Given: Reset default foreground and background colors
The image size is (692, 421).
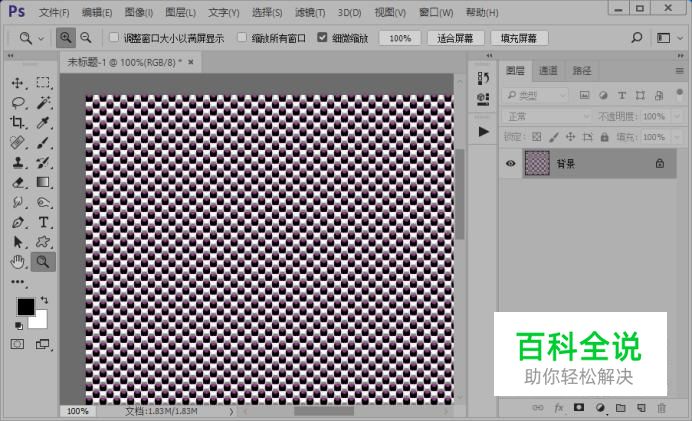Looking at the screenshot, I should click(19, 326).
